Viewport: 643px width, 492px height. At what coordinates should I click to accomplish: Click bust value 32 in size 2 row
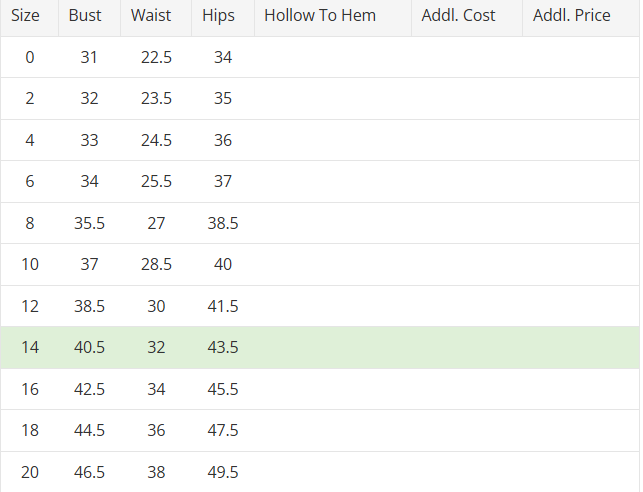click(x=89, y=99)
